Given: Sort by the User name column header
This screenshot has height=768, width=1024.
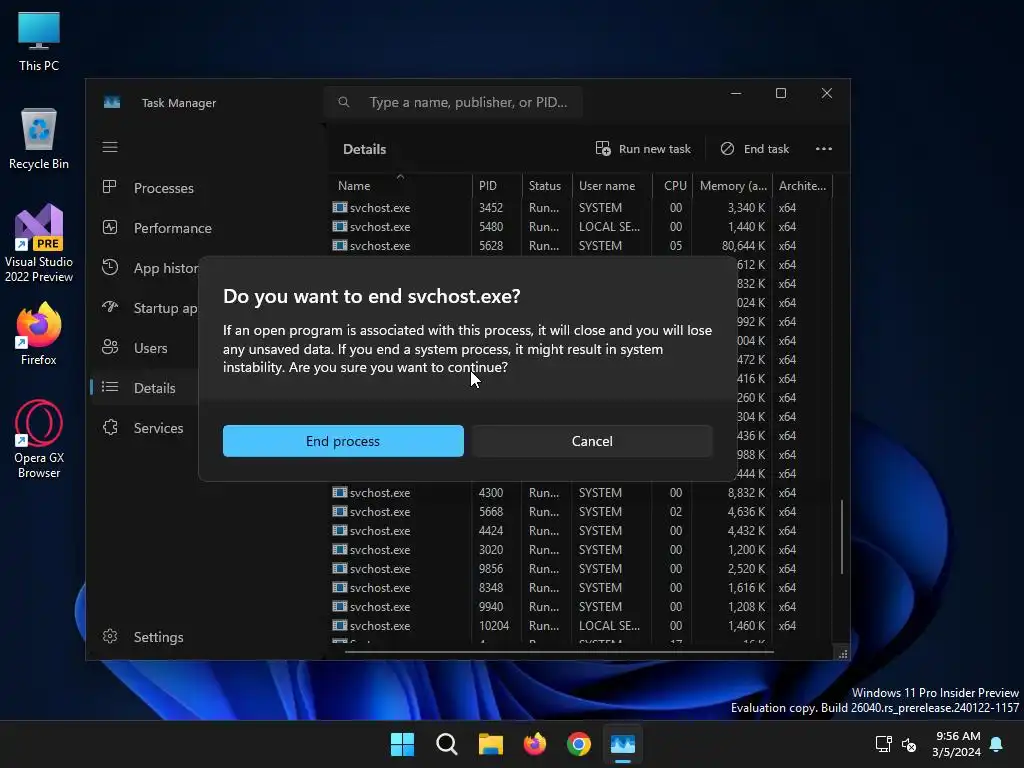Looking at the screenshot, I should tap(612, 185).
